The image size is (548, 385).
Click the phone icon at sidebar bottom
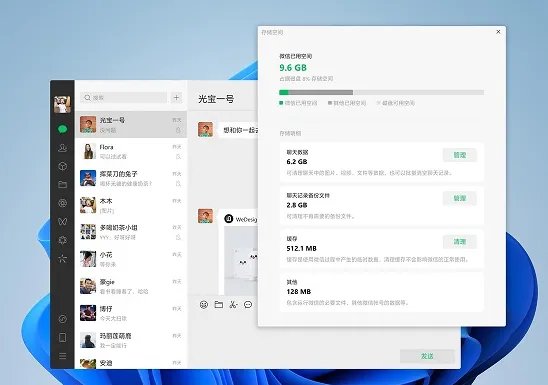point(63,337)
